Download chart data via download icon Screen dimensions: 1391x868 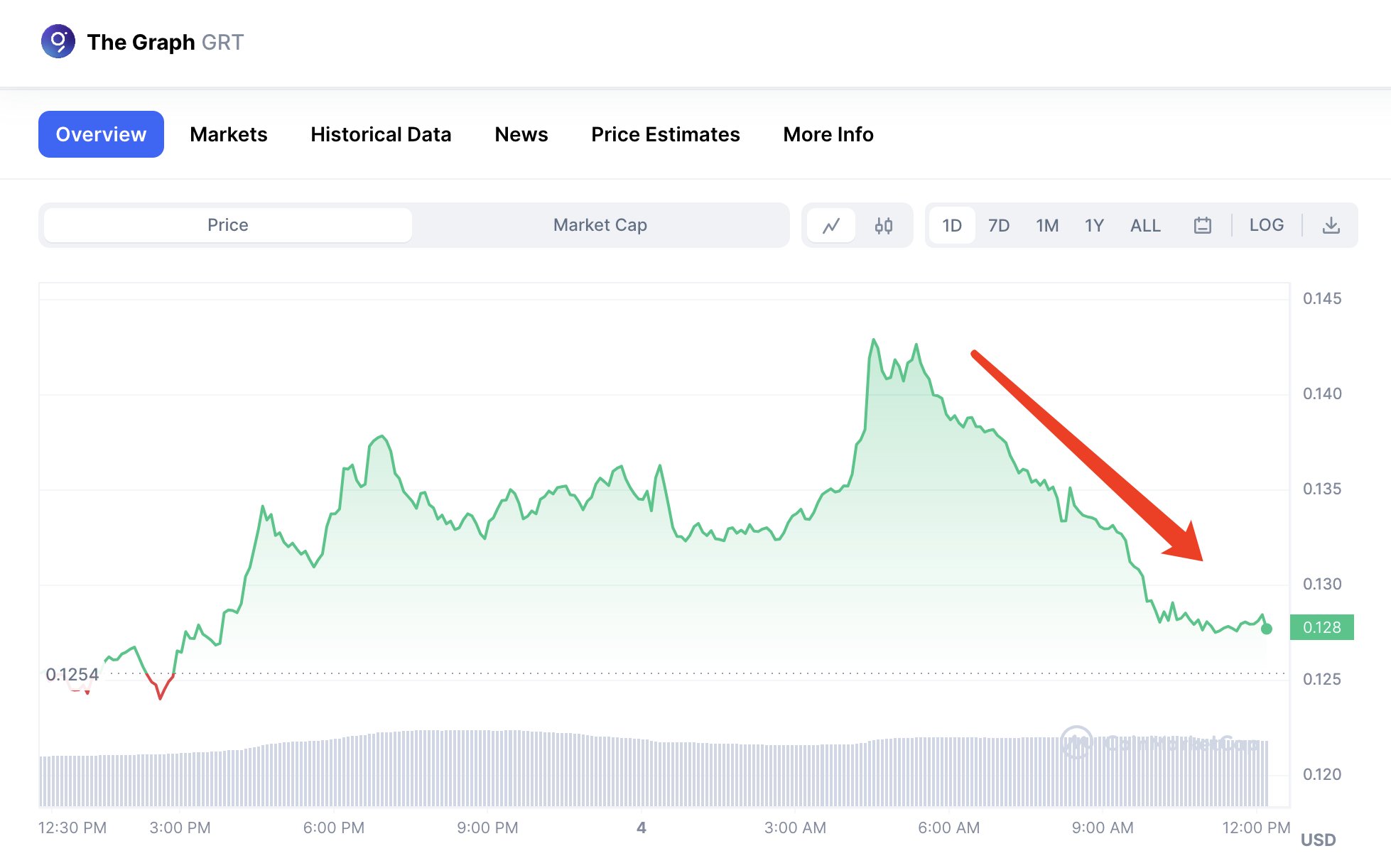click(x=1331, y=226)
